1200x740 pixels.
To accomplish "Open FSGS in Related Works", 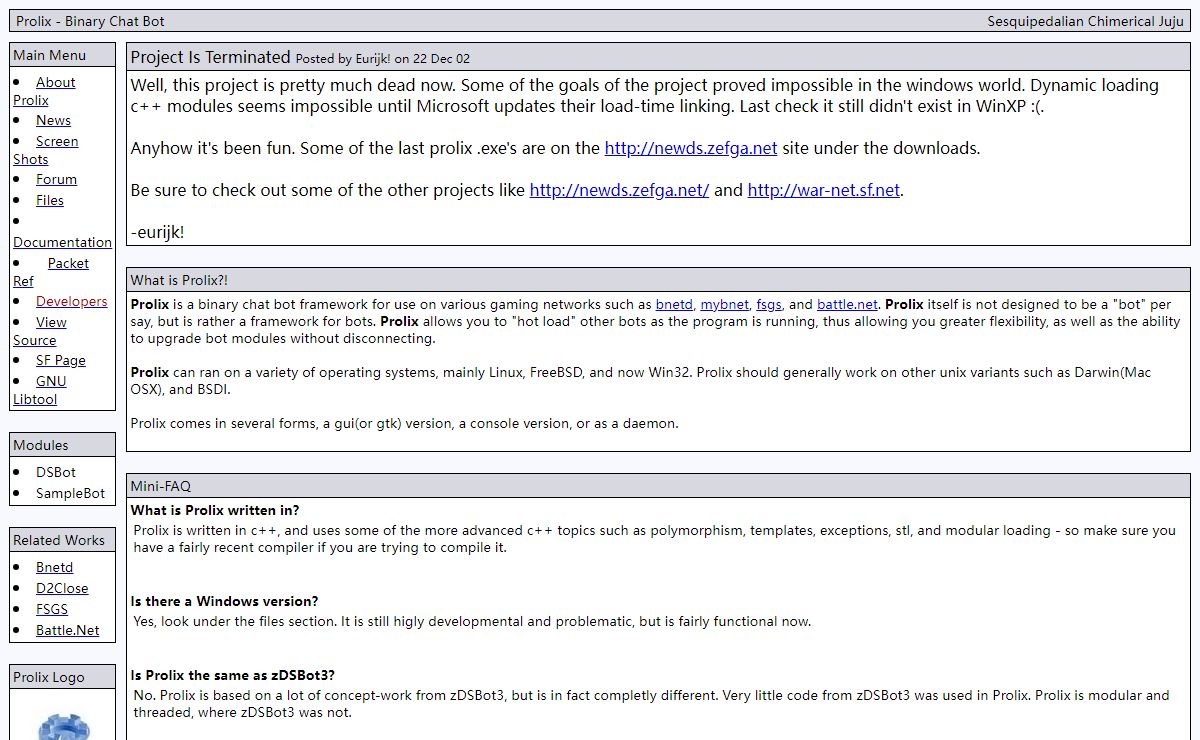I will pyautogui.click(x=52, y=609).
